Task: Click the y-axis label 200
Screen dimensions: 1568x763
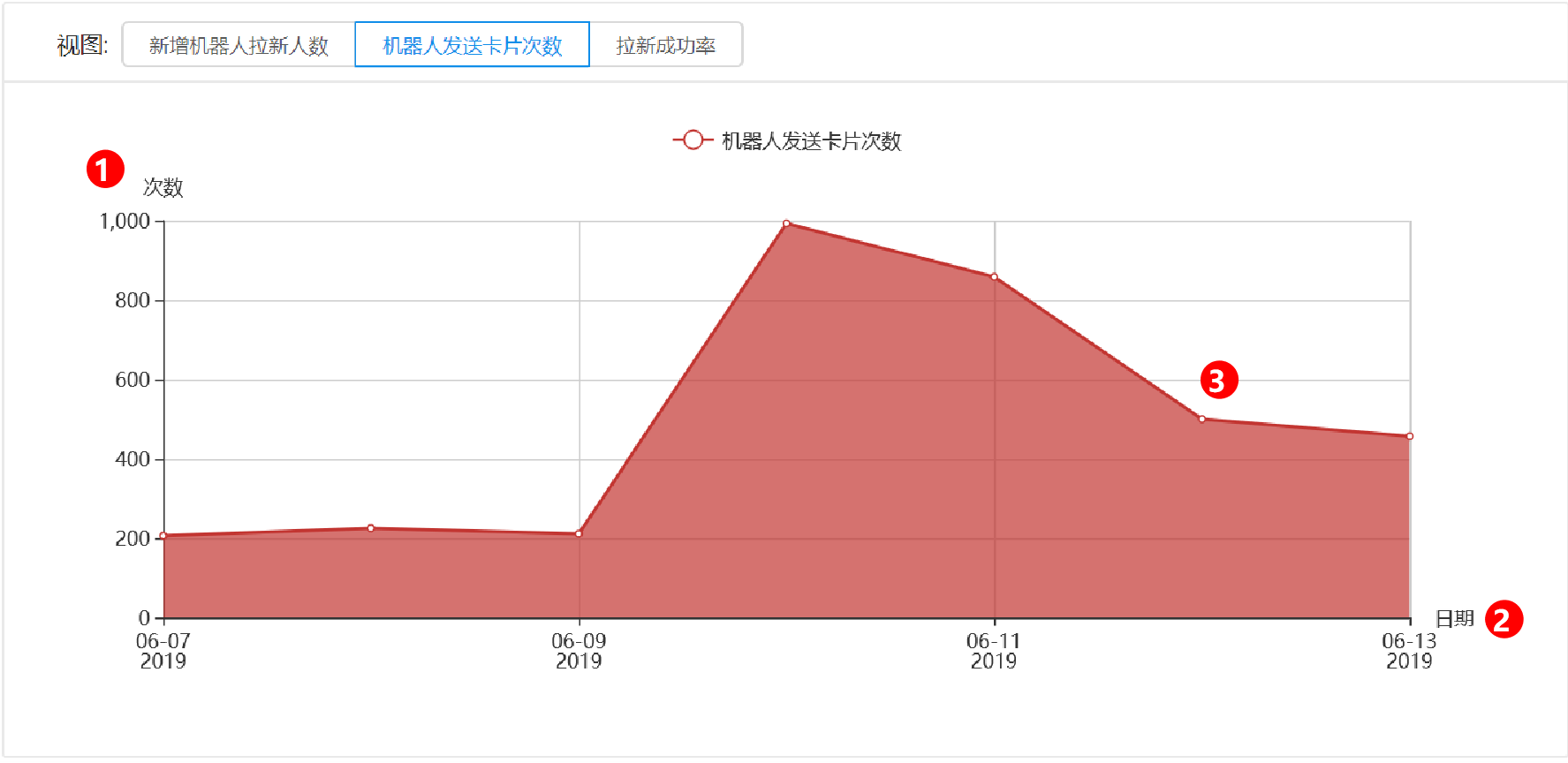Action: (x=133, y=539)
